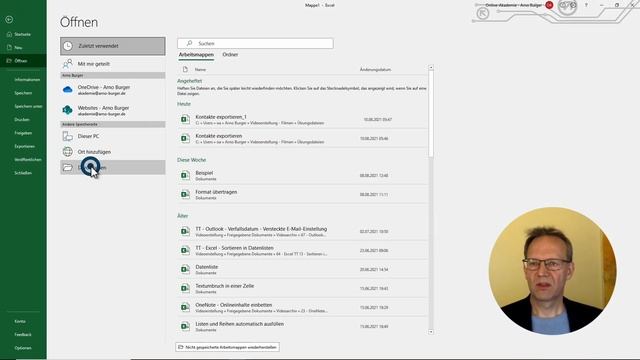Sort by the Änderungsdatum column header

(x=375, y=70)
